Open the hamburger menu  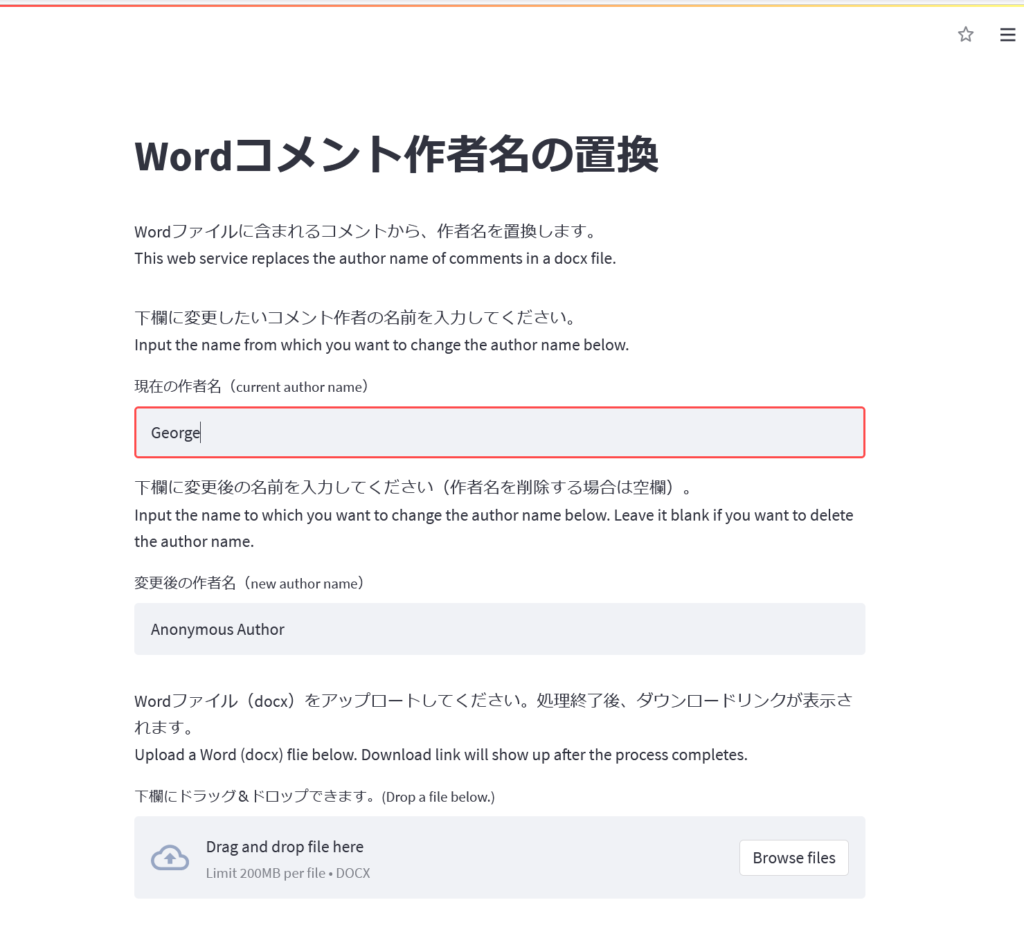click(1007, 35)
